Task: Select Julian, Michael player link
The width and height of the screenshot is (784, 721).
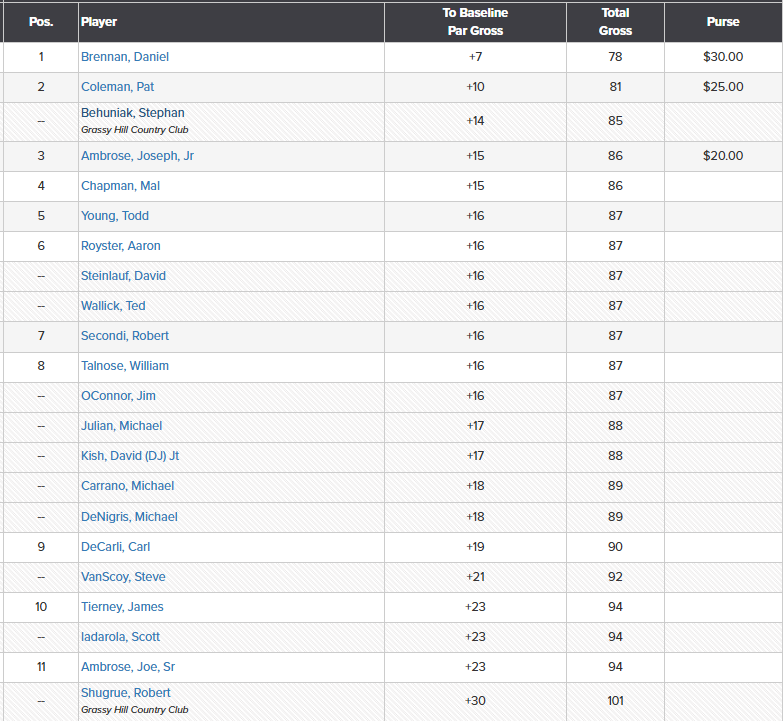Action: pos(122,426)
